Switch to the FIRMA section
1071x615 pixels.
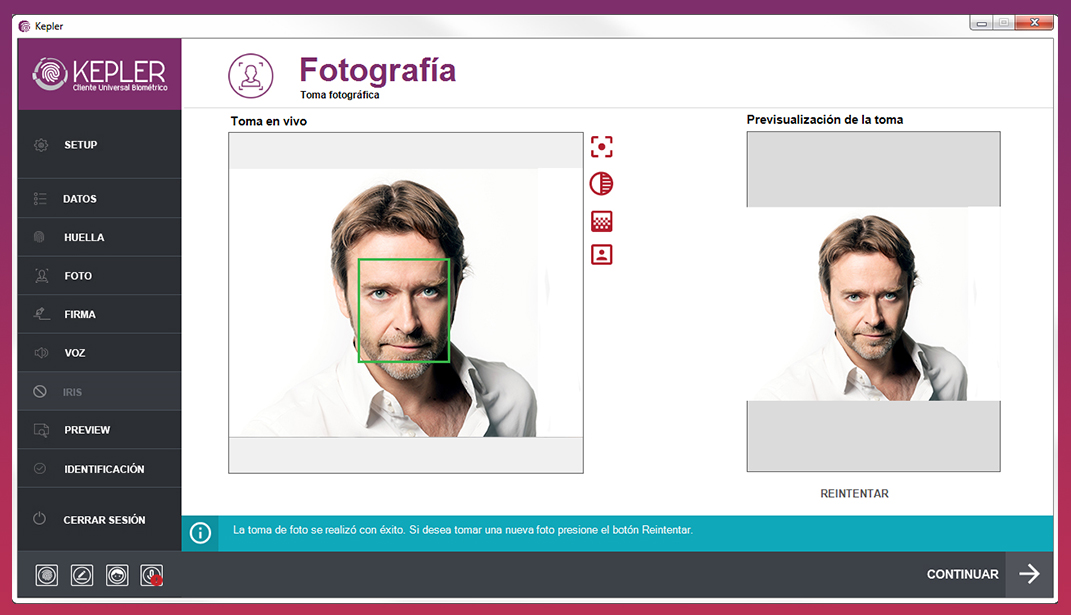coord(99,313)
